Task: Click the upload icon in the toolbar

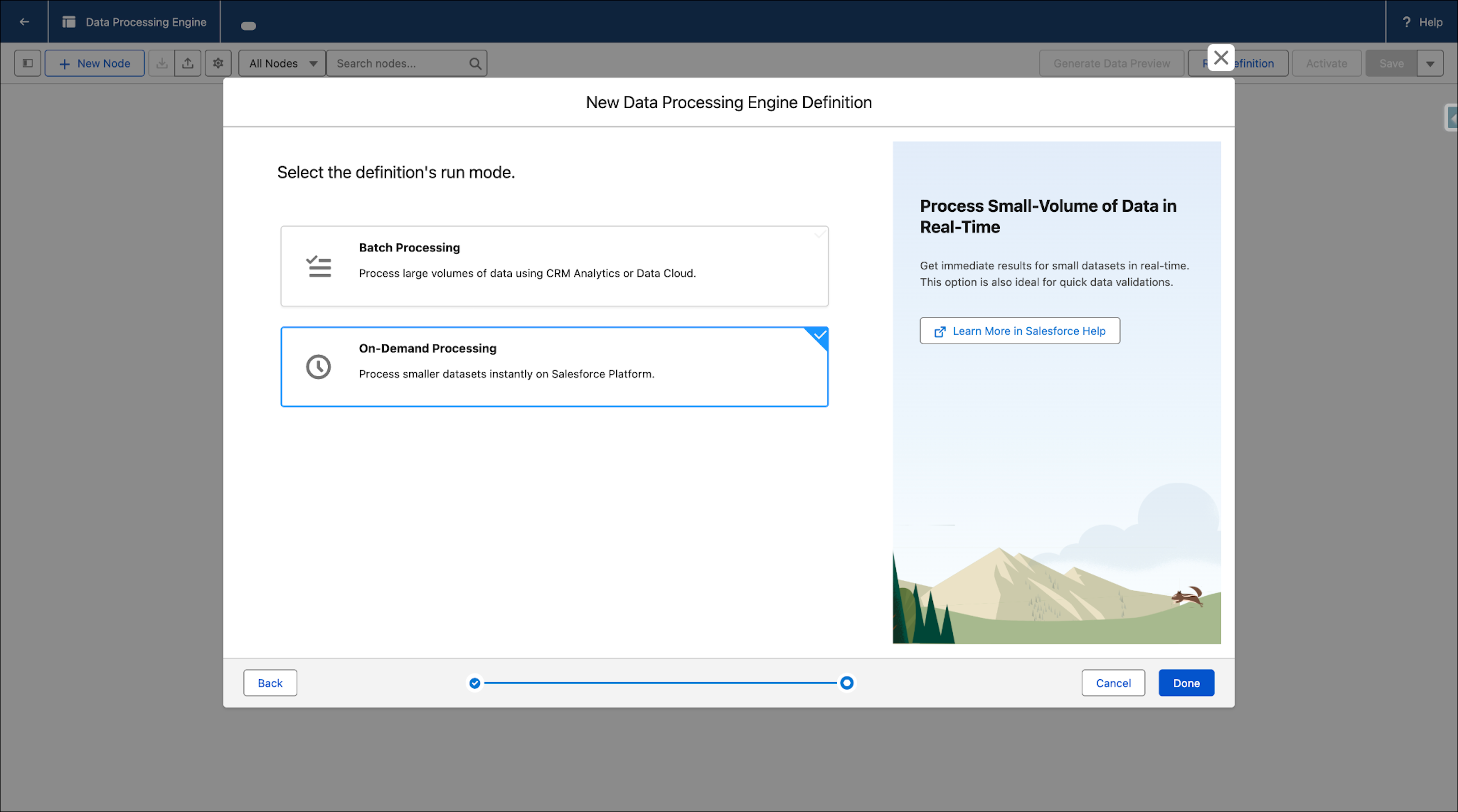Action: pyautogui.click(x=188, y=63)
